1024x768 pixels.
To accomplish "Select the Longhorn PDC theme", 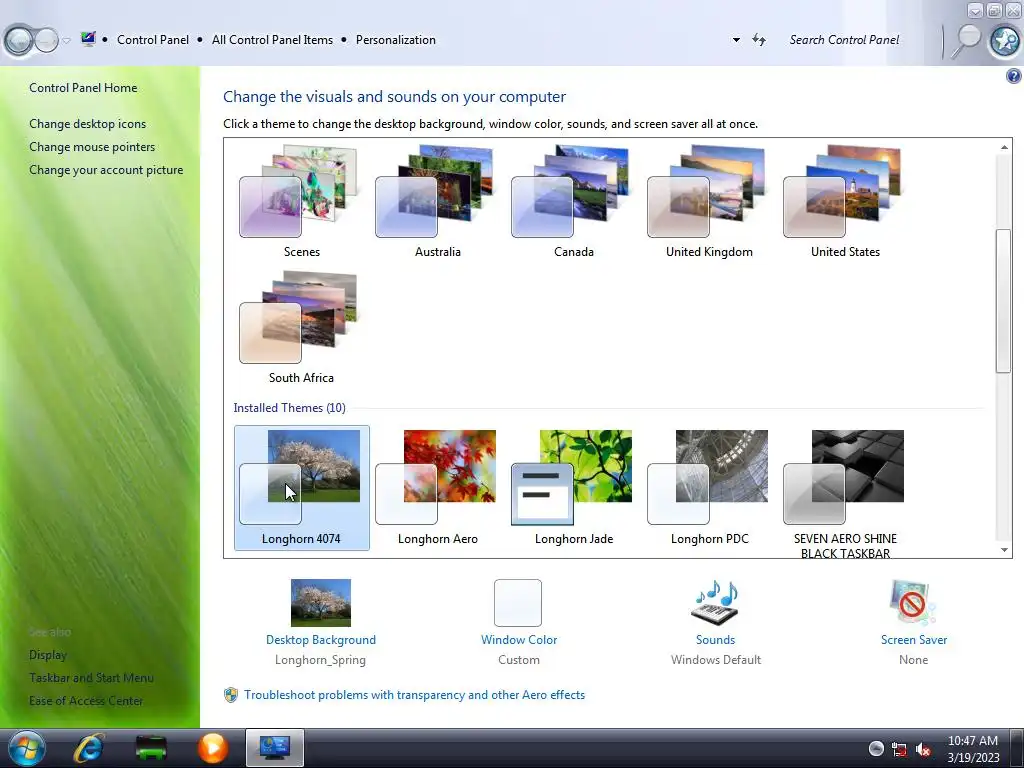I will [x=709, y=488].
